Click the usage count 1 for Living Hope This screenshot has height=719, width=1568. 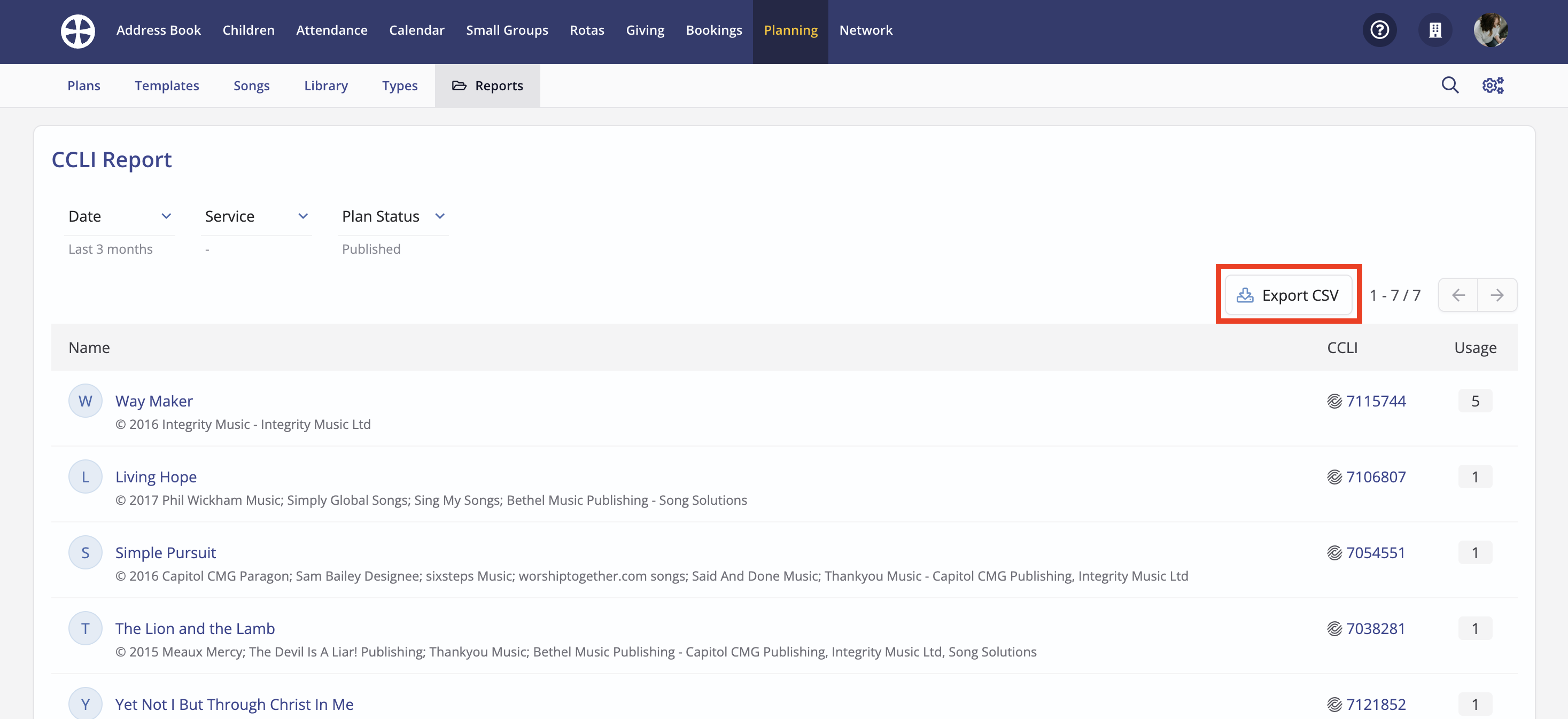click(1475, 477)
